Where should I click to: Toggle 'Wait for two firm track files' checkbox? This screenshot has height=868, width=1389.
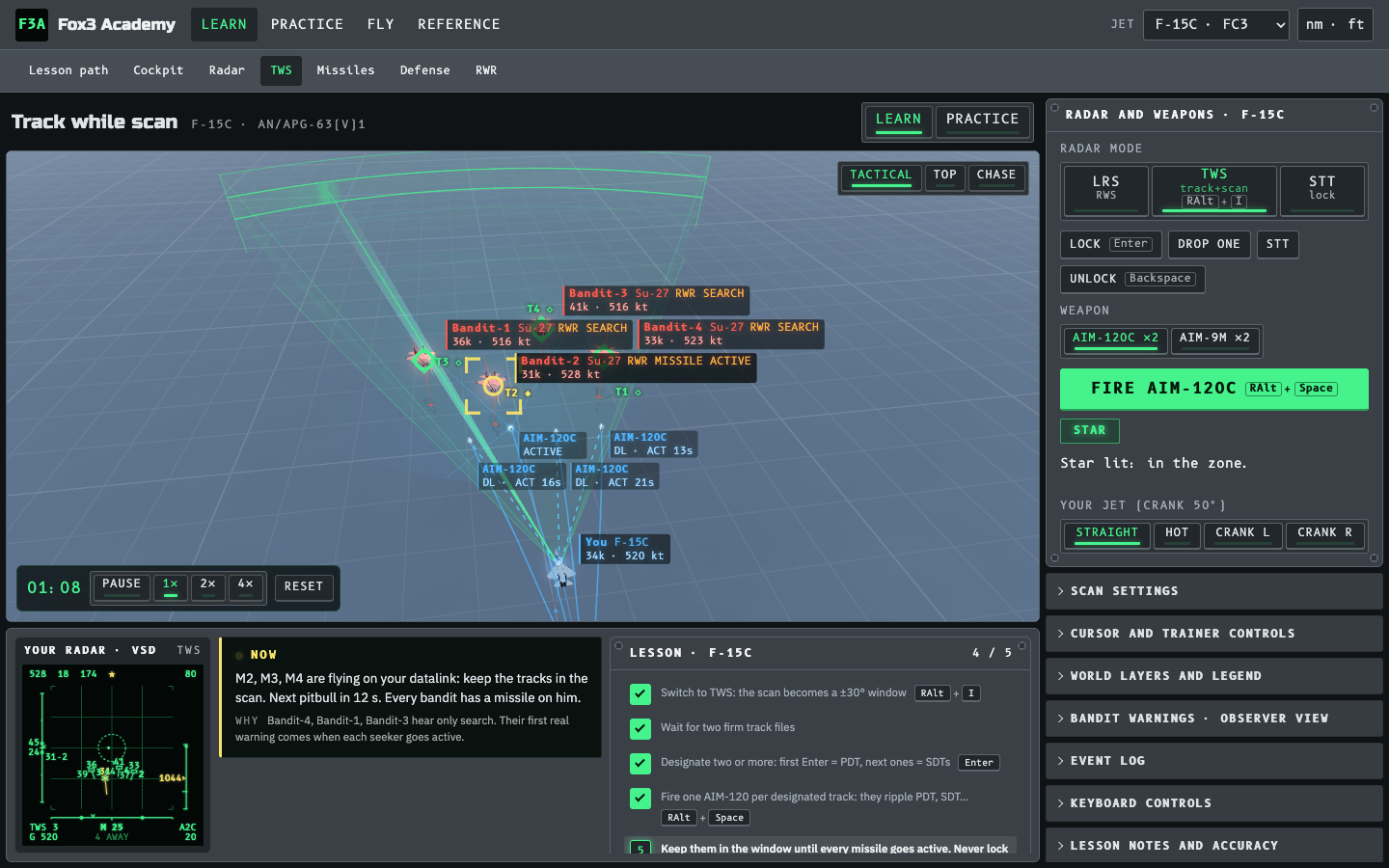pos(640,728)
